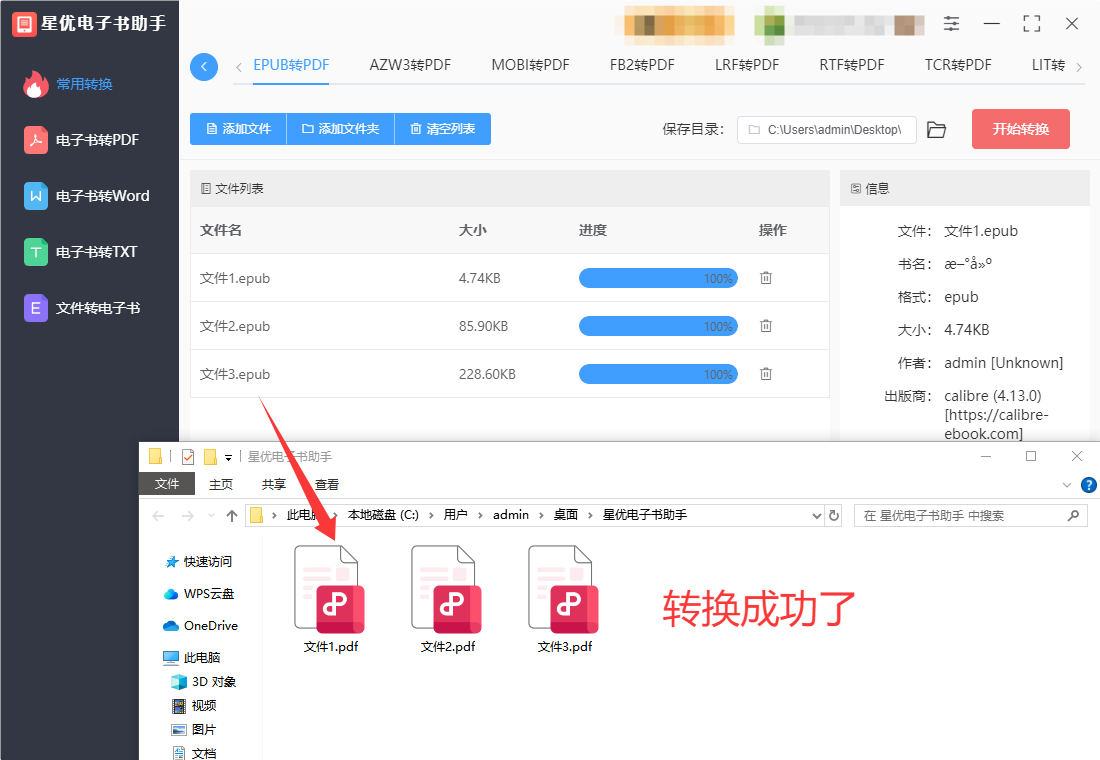The height and width of the screenshot is (760, 1100).
Task: Click the green TXT icon in sidebar
Action: [36, 252]
